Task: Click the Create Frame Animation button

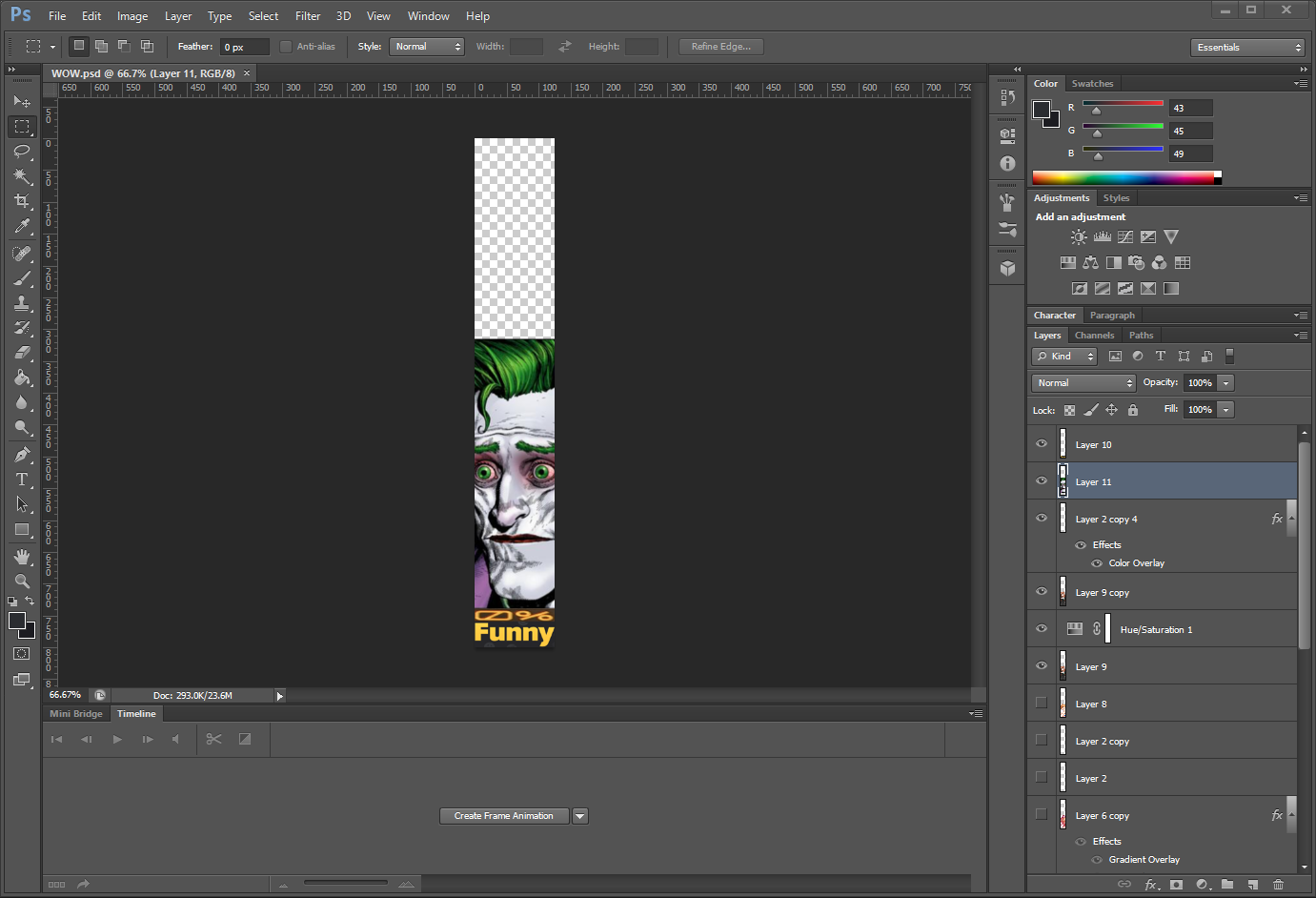Action: click(x=504, y=816)
